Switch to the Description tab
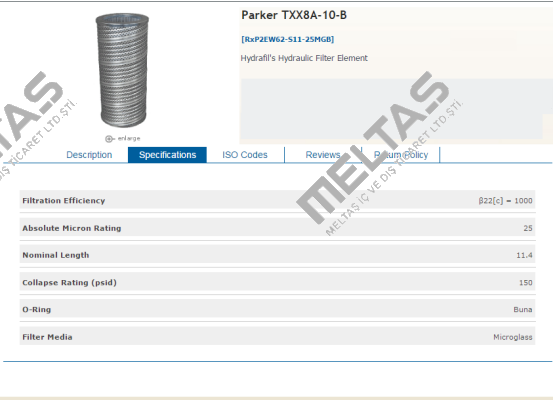 click(x=89, y=155)
